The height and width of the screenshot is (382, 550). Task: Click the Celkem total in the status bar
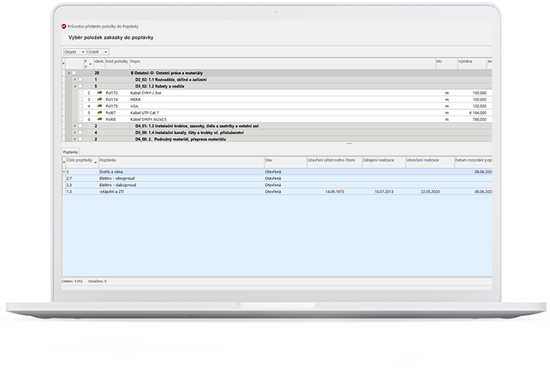click(72, 281)
